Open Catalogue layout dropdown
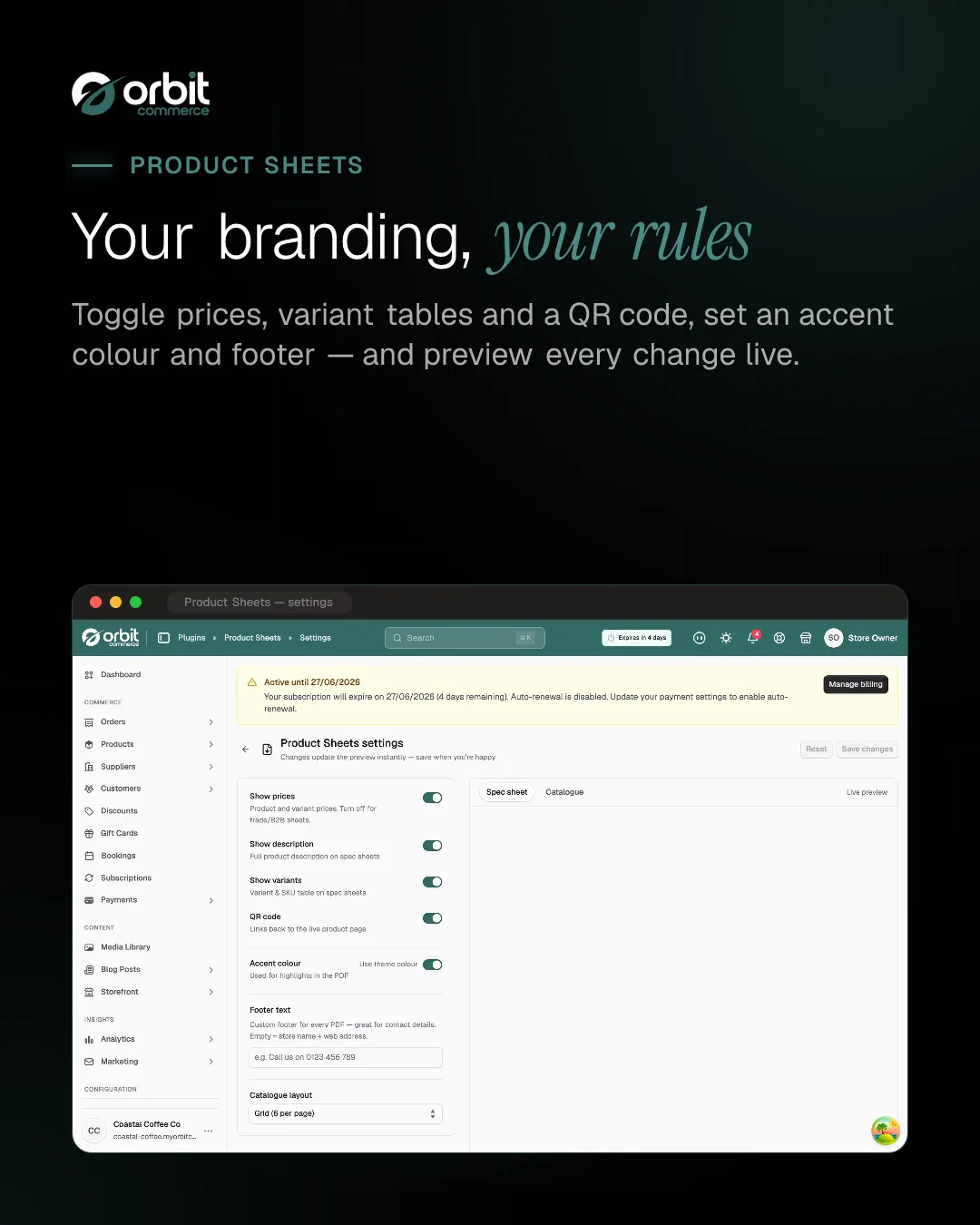Image resolution: width=980 pixels, height=1225 pixels. (x=346, y=1113)
